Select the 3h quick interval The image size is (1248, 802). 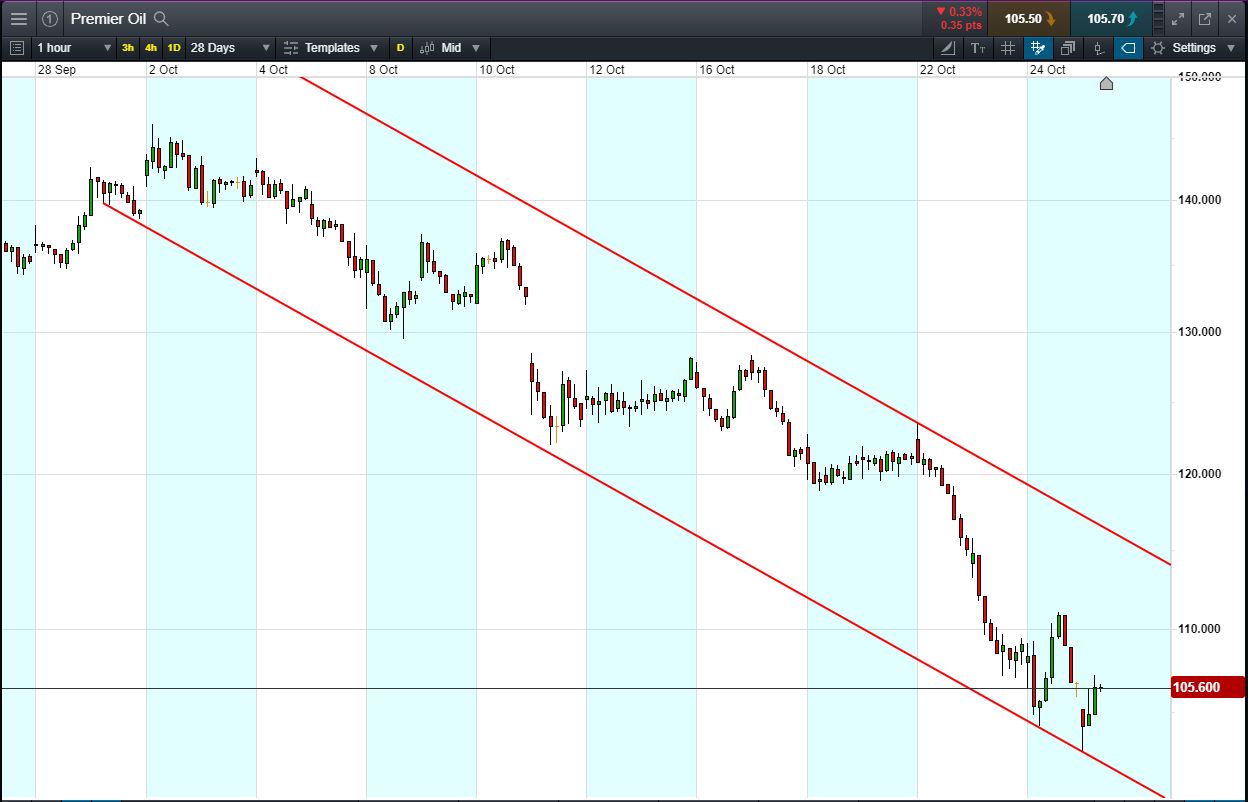128,47
